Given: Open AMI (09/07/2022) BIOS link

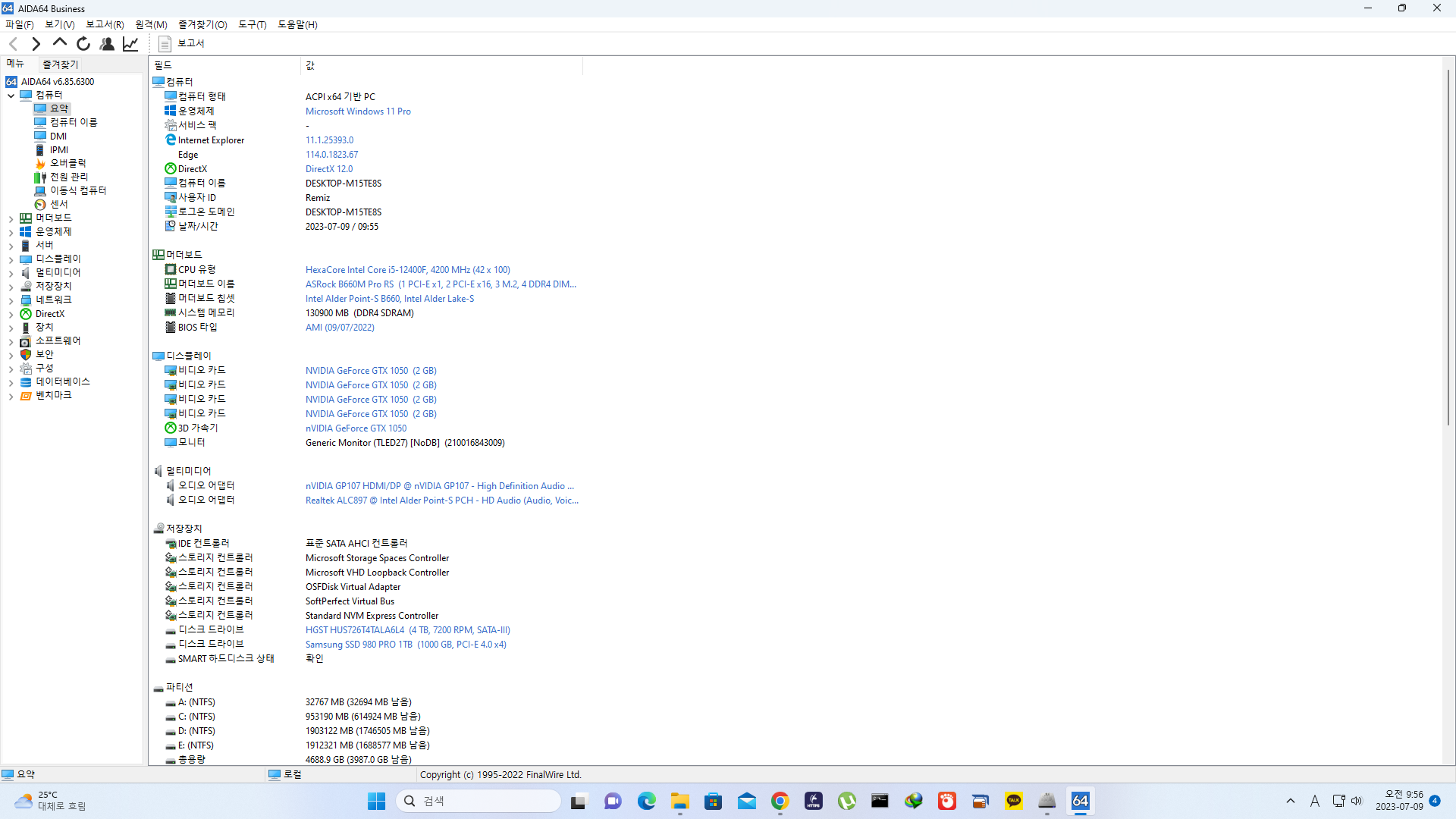Looking at the screenshot, I should click(340, 328).
